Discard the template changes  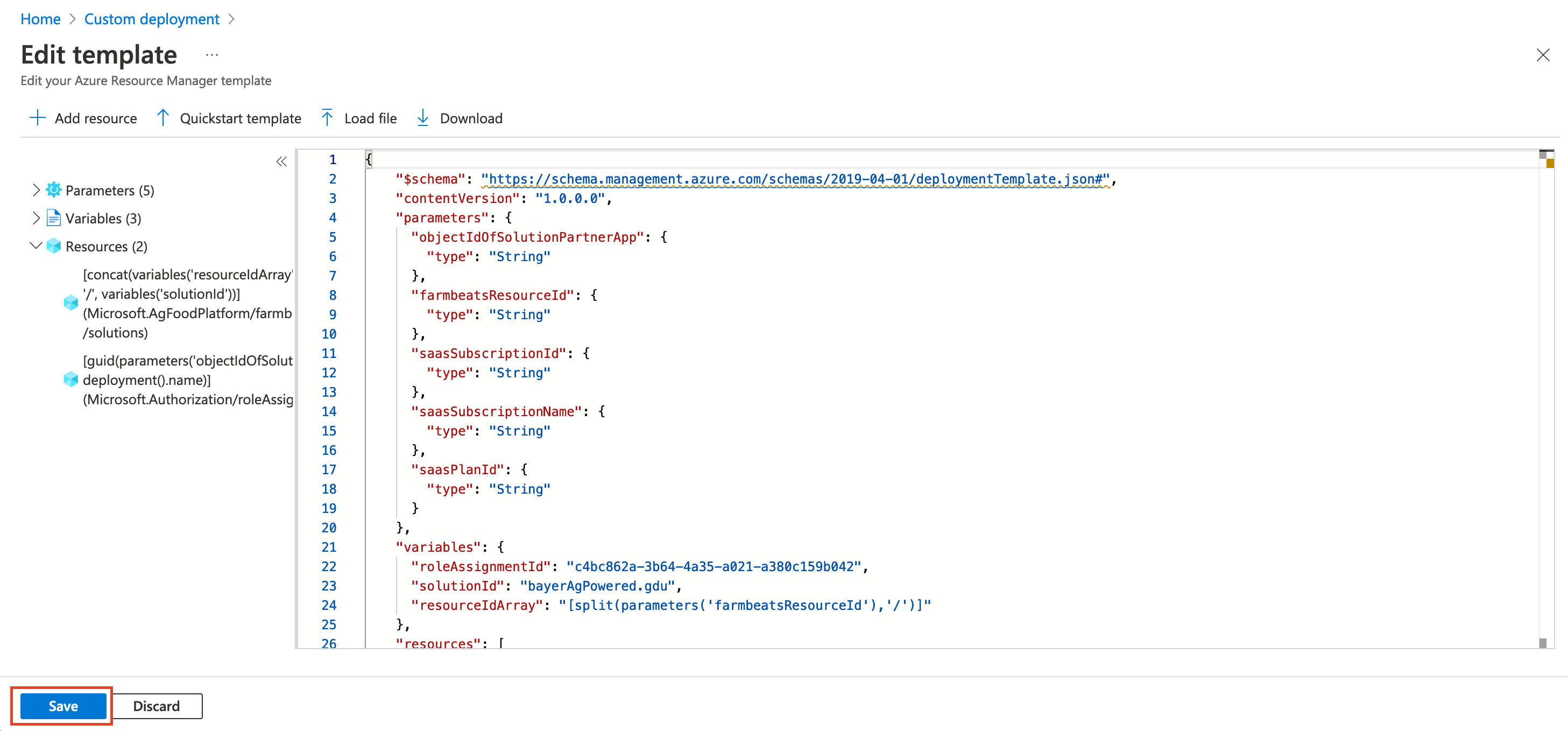click(157, 706)
